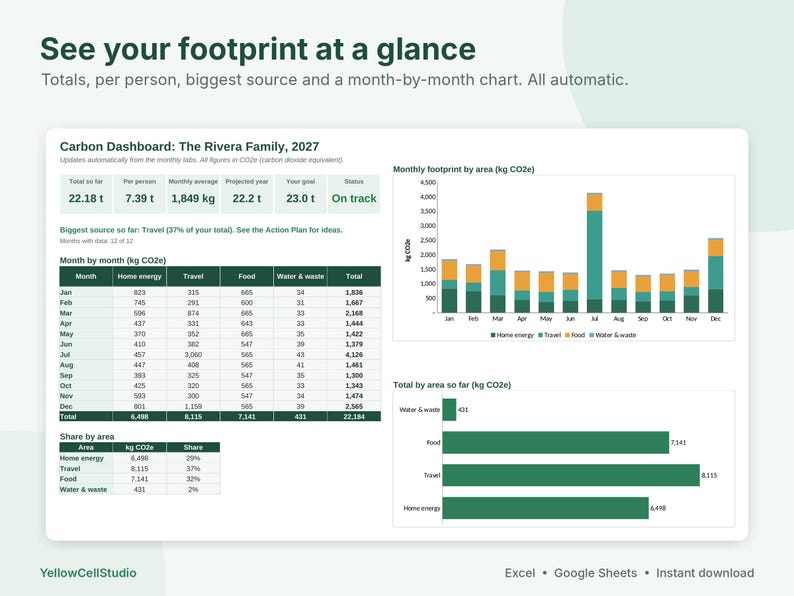Select the Jan home energy value 823
The image size is (794, 596).
tap(139, 292)
